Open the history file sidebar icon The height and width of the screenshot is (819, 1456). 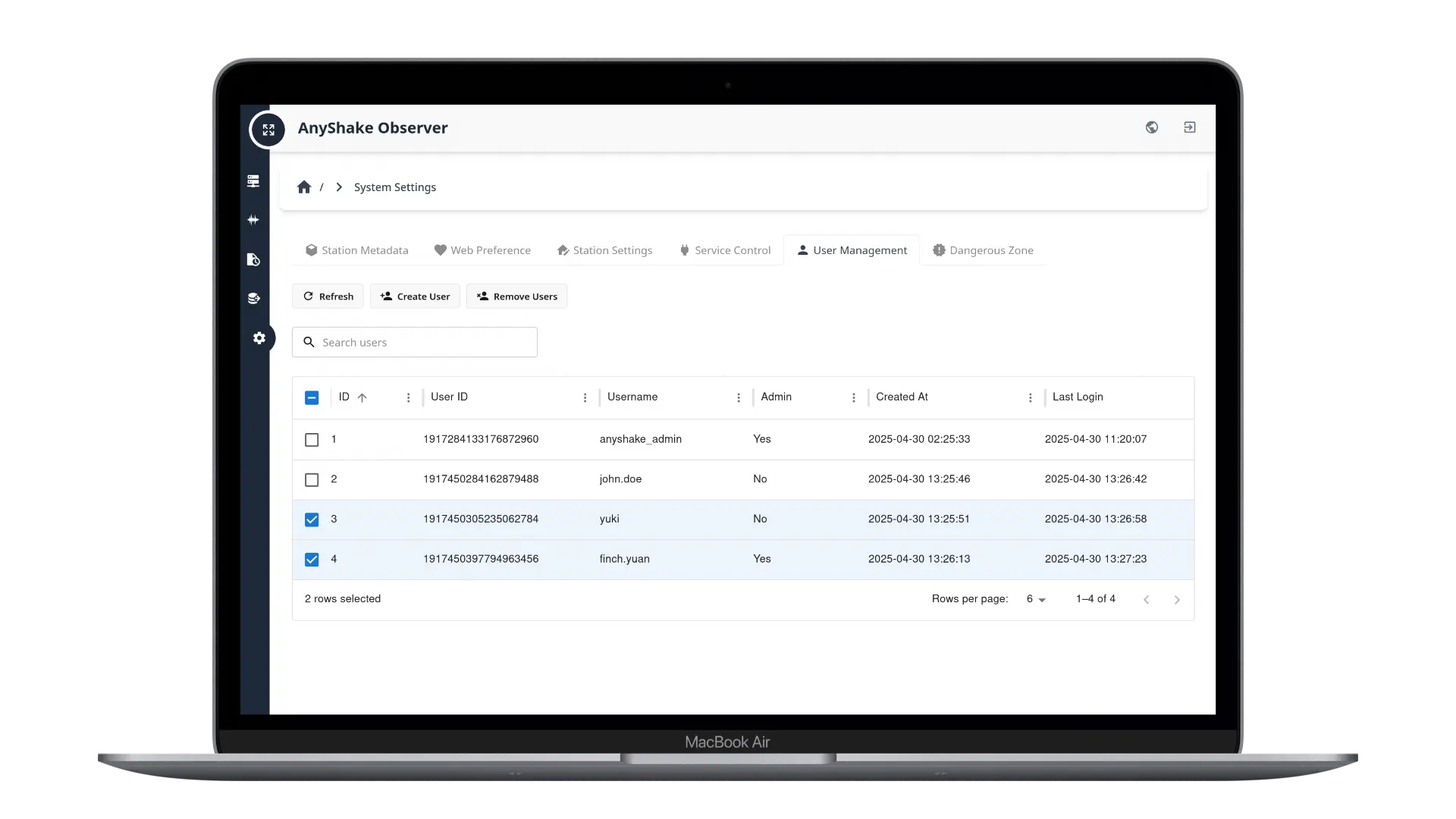point(253,259)
